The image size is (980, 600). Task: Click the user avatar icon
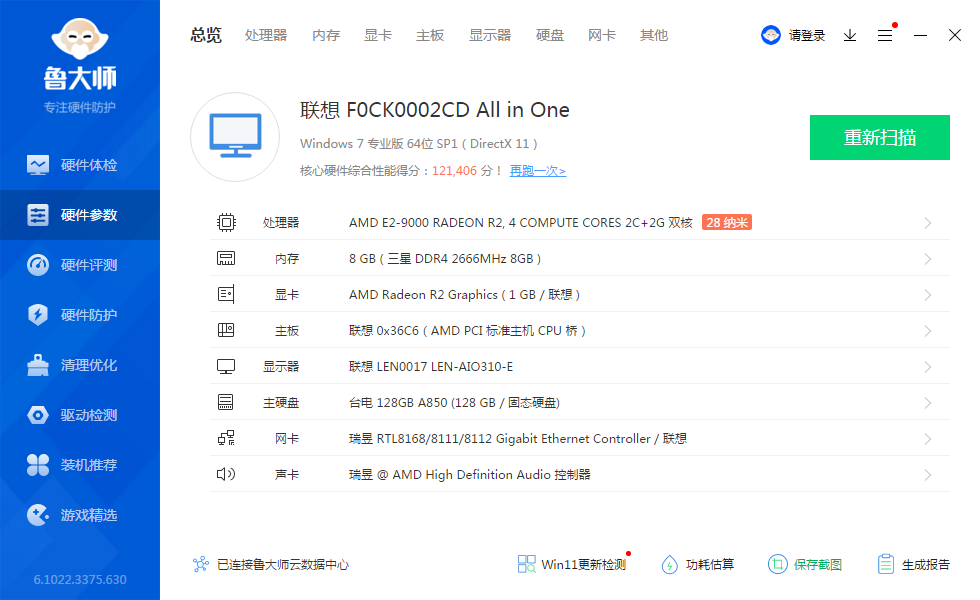click(771, 35)
